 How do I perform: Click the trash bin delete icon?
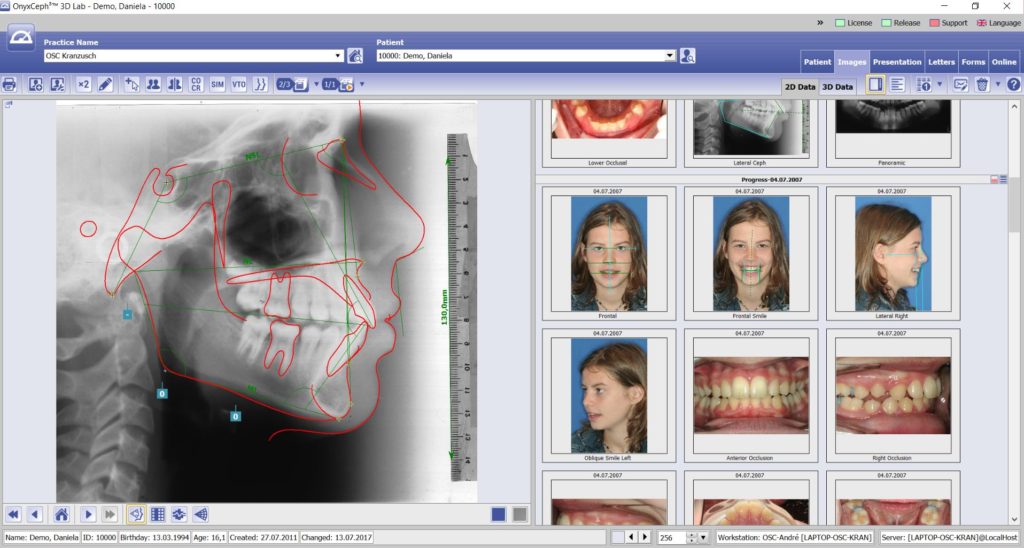(982, 84)
